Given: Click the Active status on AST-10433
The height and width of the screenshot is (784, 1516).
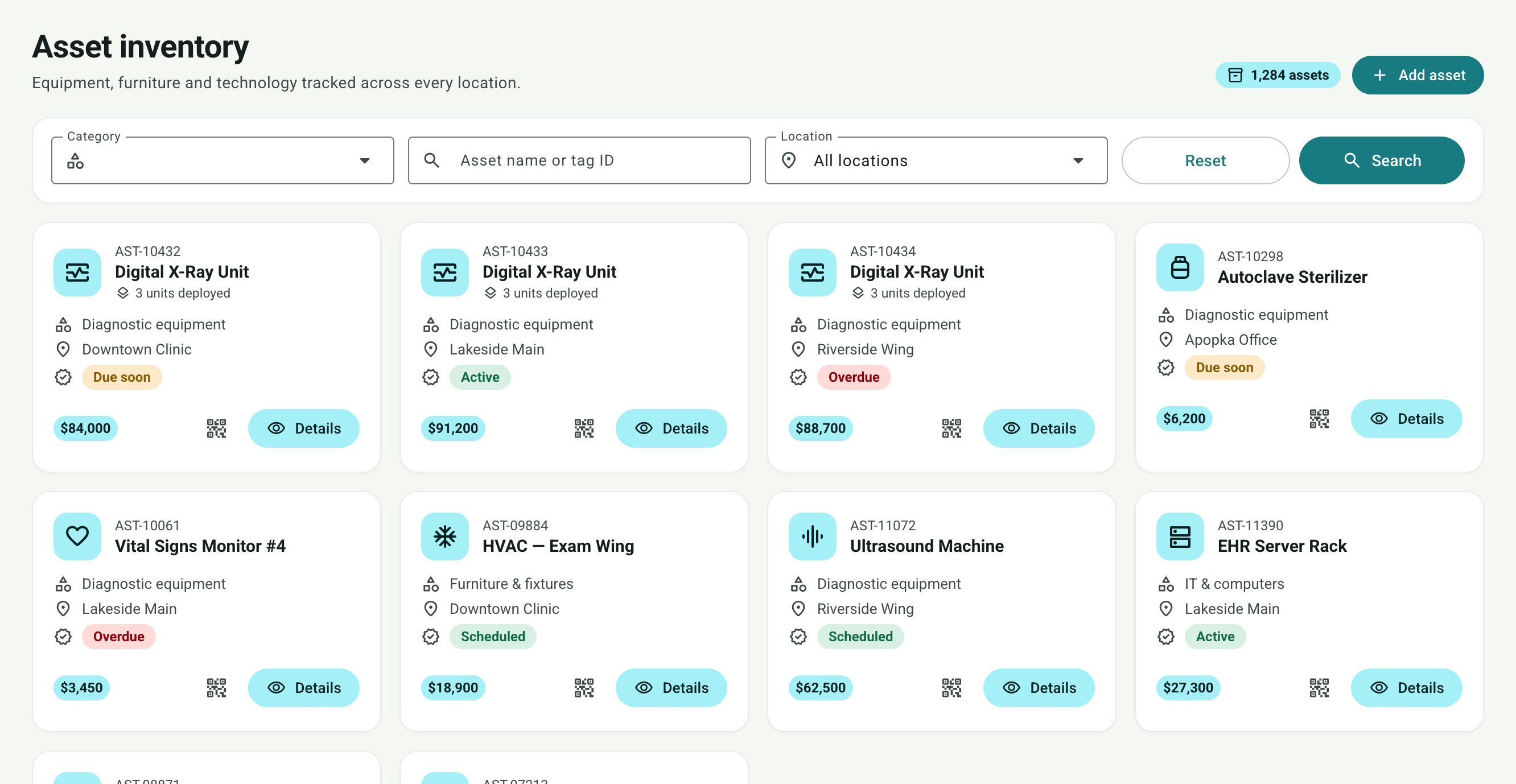Looking at the screenshot, I should tap(480, 377).
